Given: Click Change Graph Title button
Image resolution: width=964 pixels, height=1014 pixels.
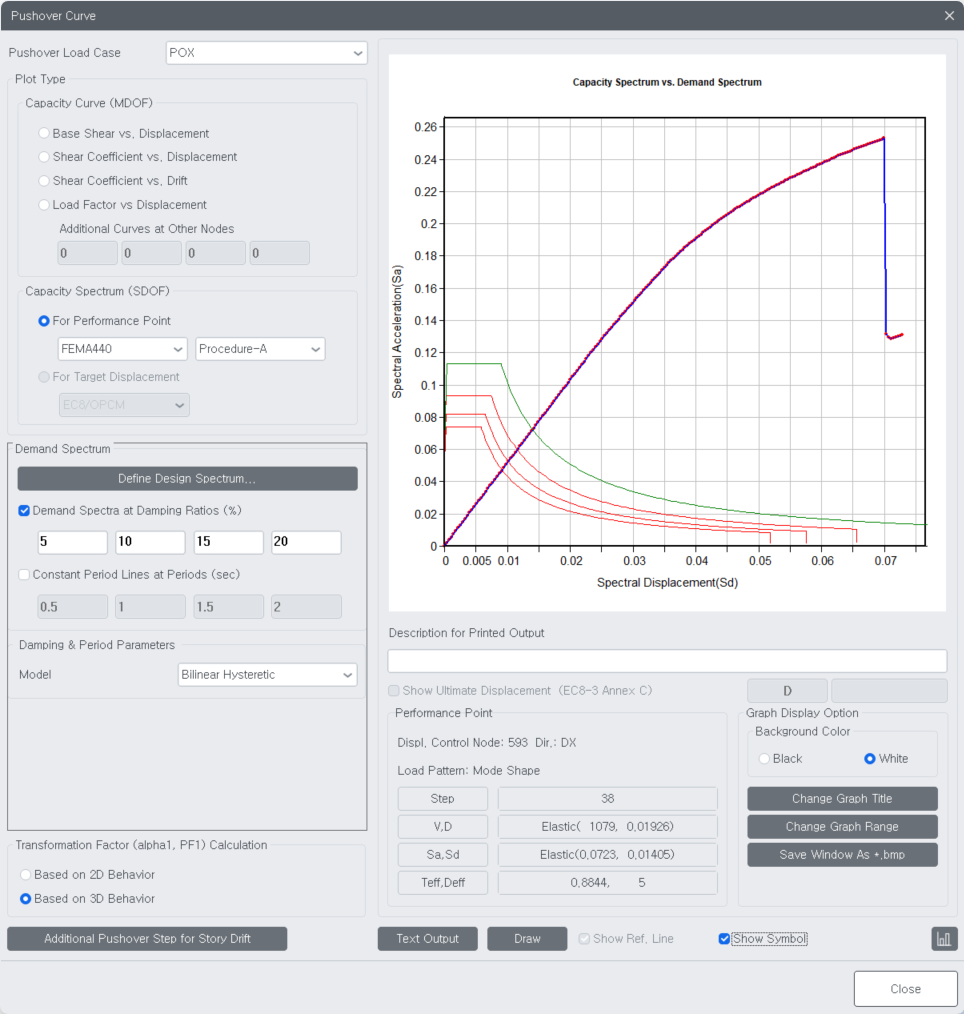Looking at the screenshot, I should pos(842,799).
